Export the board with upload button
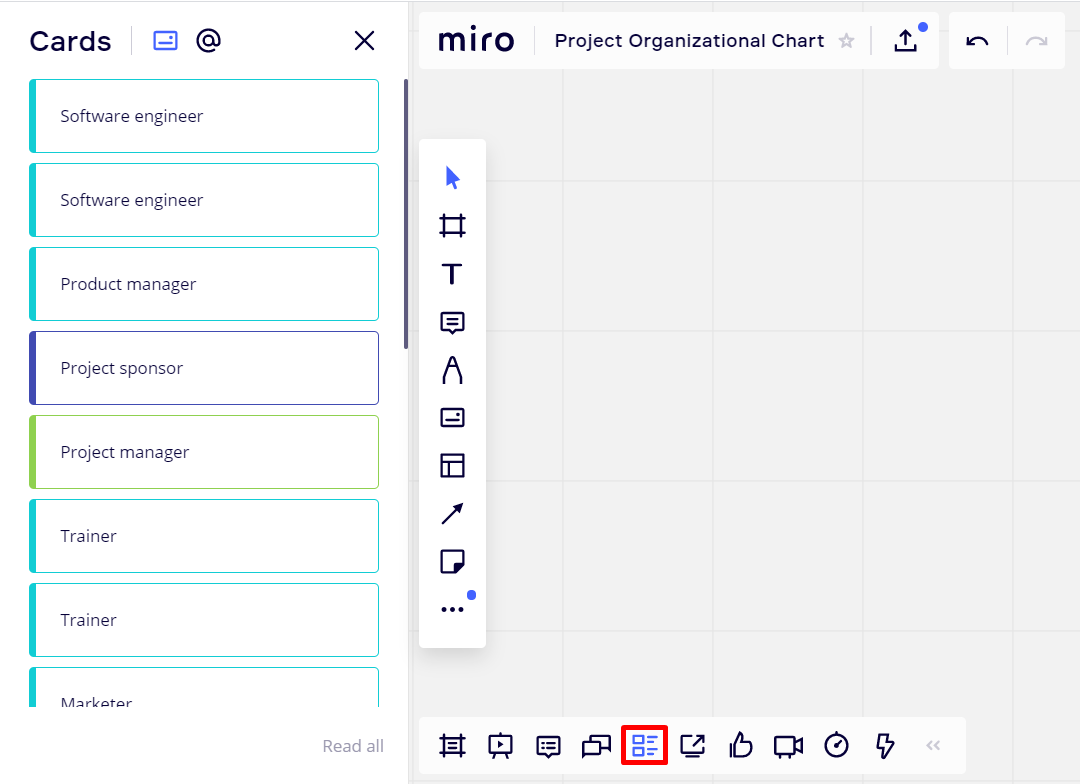 pyautogui.click(x=905, y=41)
